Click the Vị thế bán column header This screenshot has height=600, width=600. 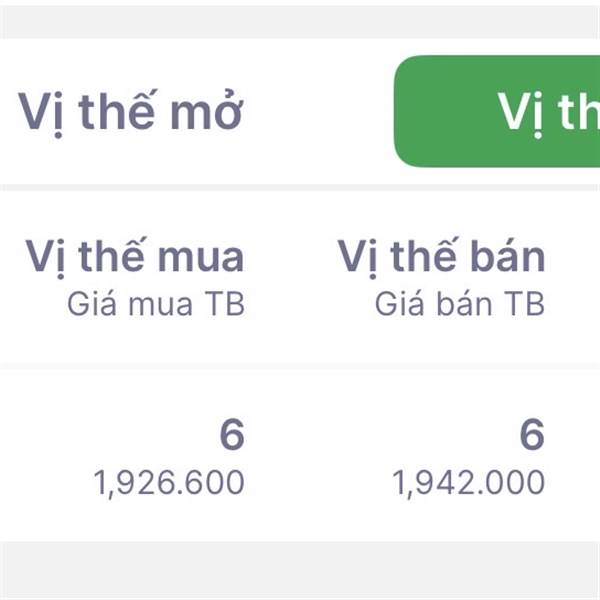coord(441,257)
